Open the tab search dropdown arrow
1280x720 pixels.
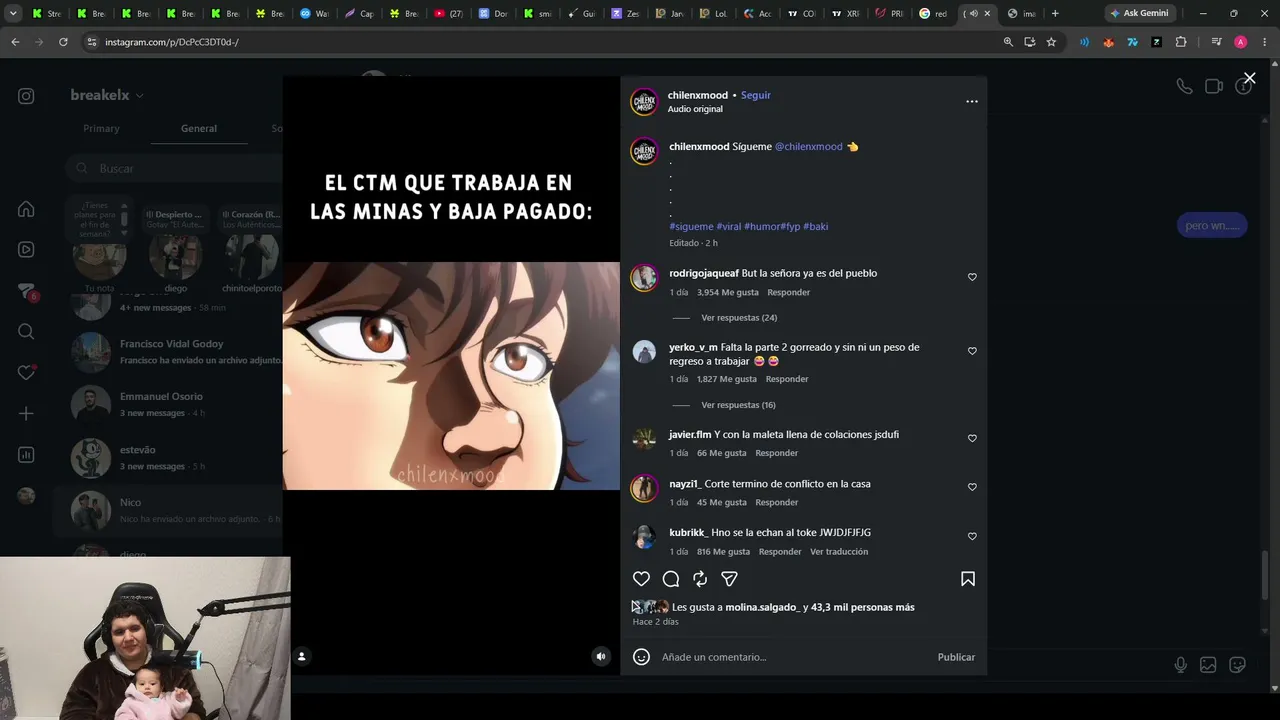pos(13,13)
